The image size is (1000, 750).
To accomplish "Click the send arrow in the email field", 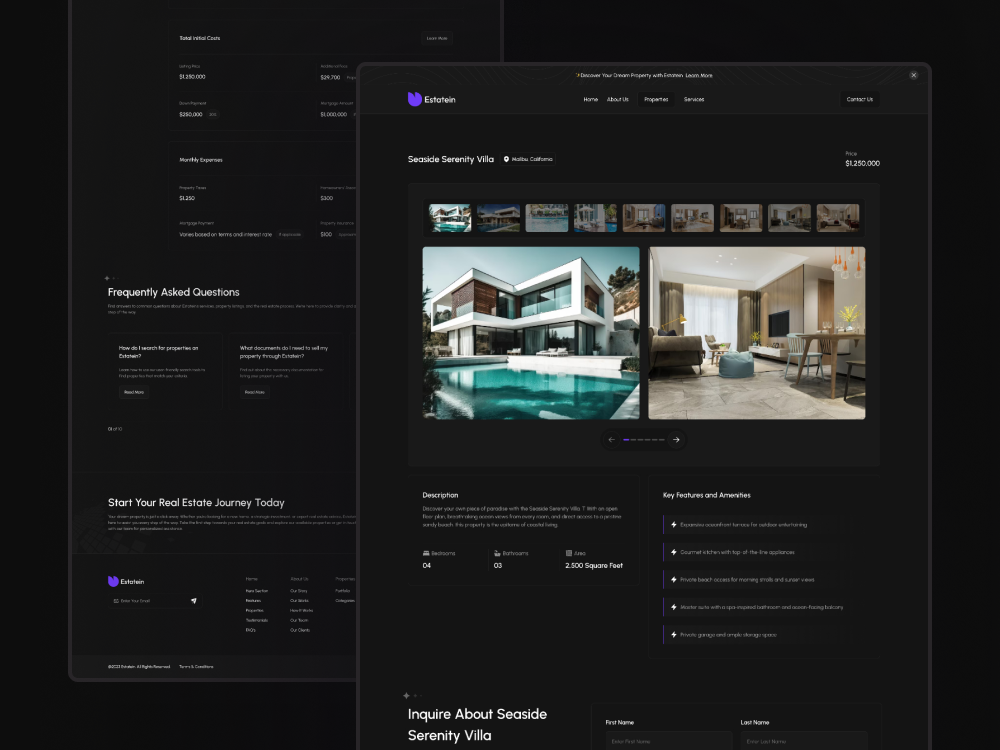I will pyautogui.click(x=193, y=601).
